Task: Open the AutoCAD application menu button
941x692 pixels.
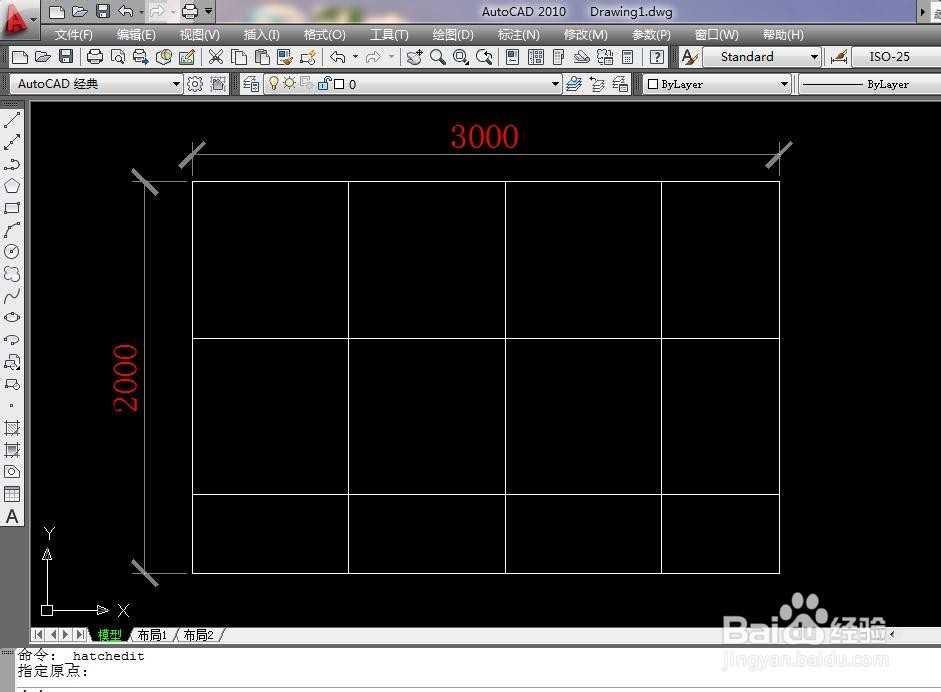Action: [x=18, y=19]
